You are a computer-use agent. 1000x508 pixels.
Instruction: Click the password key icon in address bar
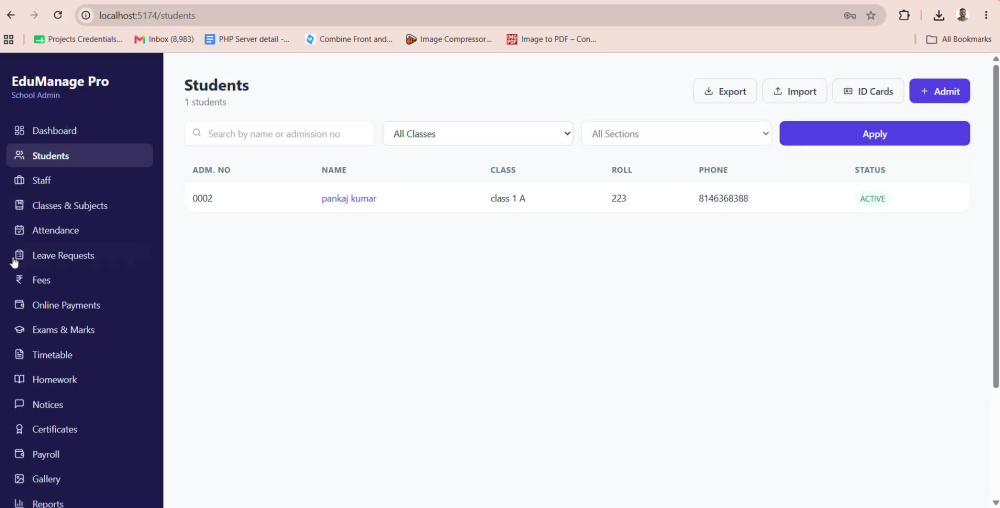(x=849, y=15)
